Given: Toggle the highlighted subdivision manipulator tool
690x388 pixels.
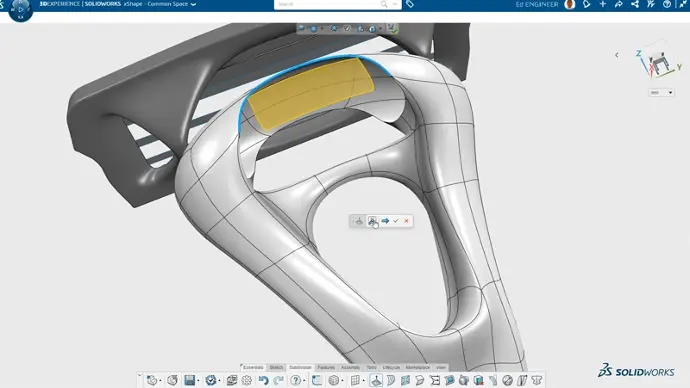Looking at the screenshot, I should (376, 380).
